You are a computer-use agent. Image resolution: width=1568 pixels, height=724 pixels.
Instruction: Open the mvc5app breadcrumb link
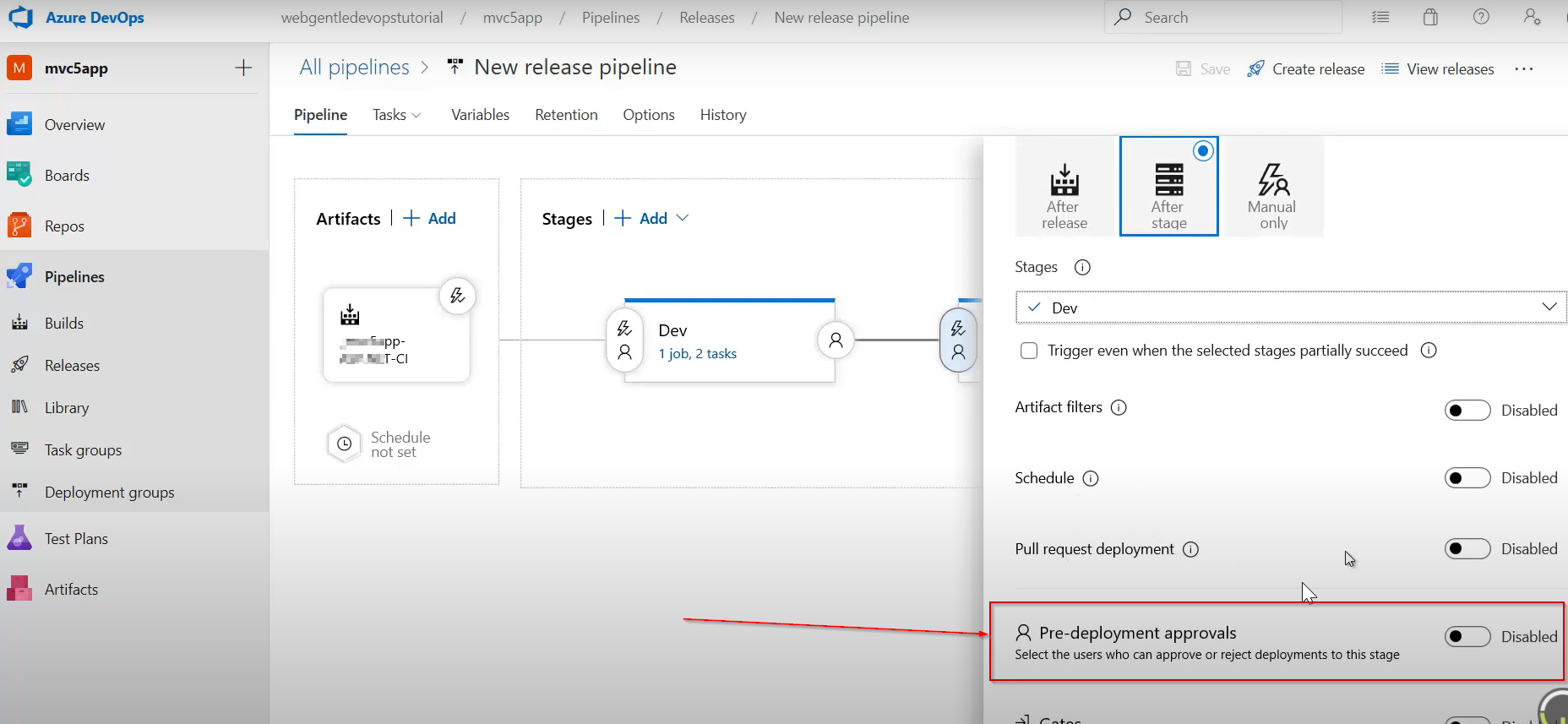[x=513, y=18]
